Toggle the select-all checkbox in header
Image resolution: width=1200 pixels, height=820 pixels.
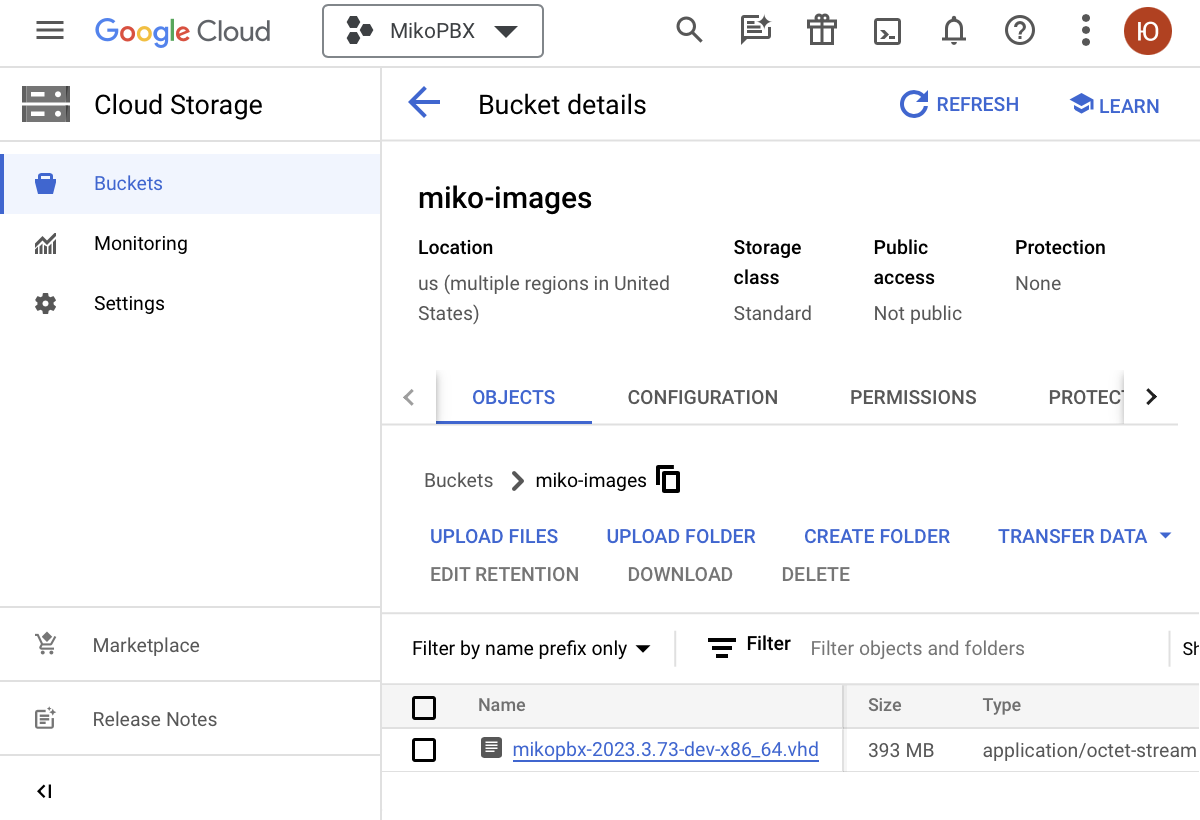424,708
